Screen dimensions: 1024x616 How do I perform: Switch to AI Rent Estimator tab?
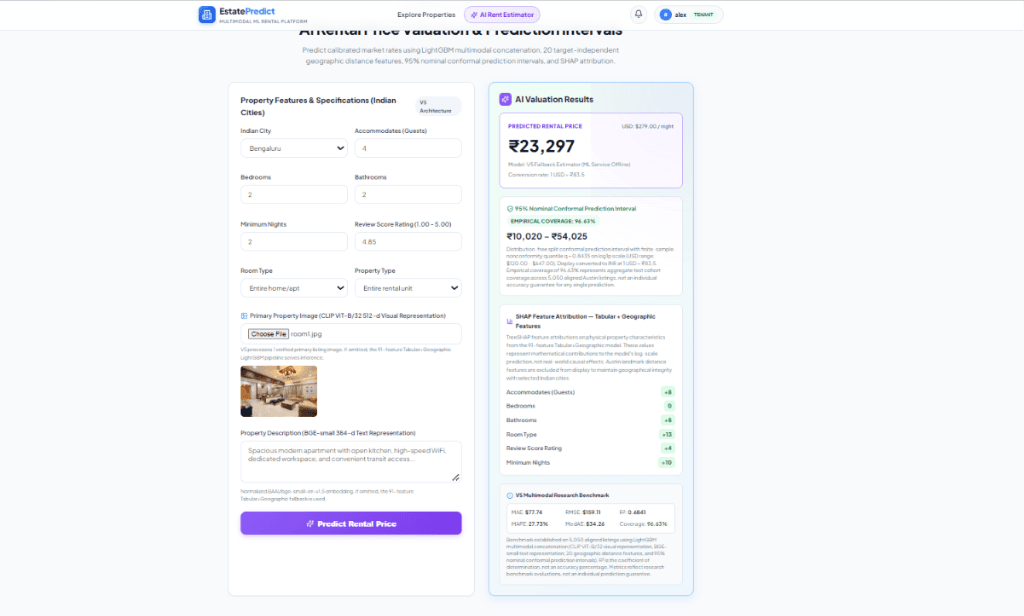(502, 14)
